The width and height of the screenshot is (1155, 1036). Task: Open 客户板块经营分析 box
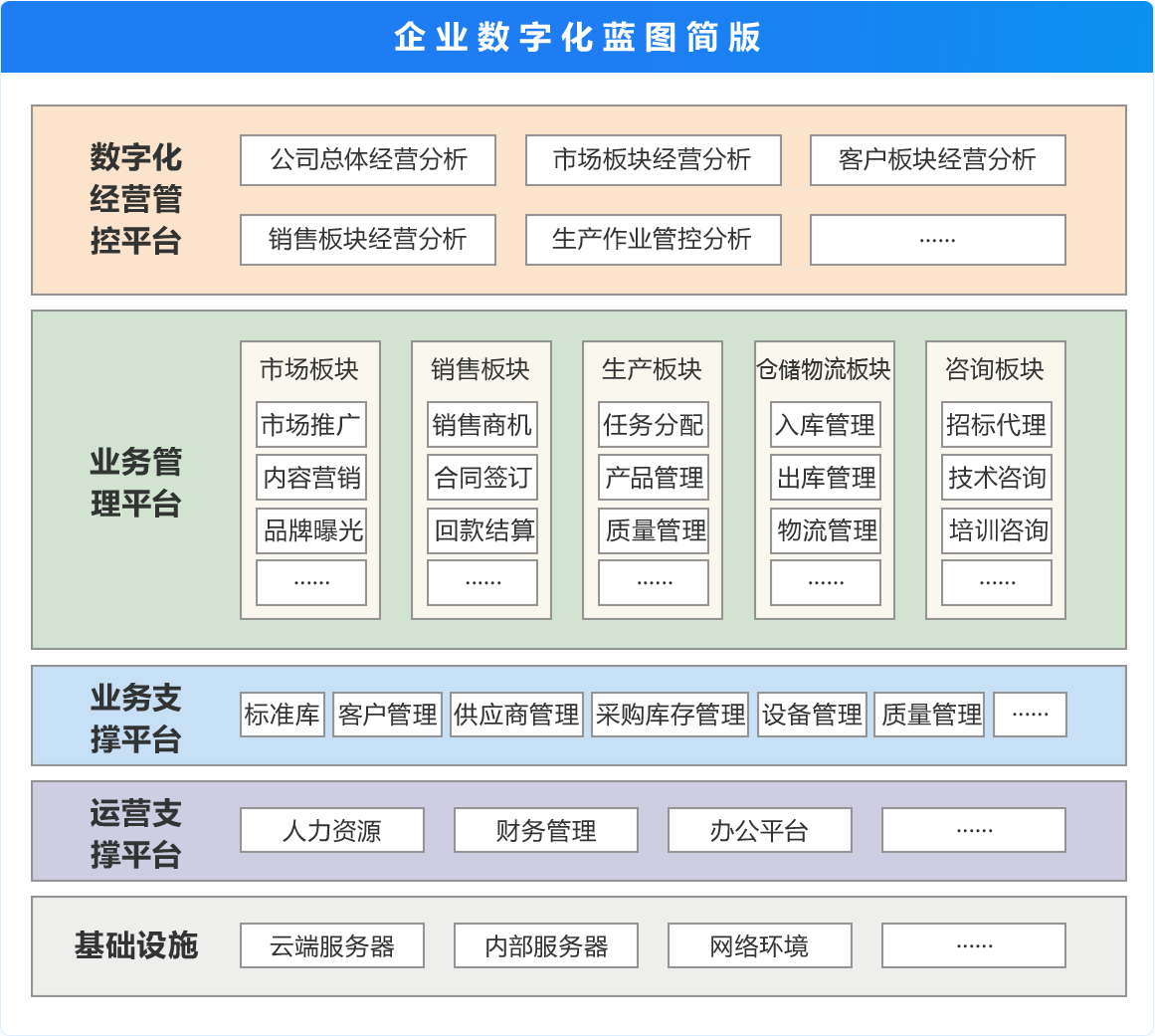pos(937,160)
